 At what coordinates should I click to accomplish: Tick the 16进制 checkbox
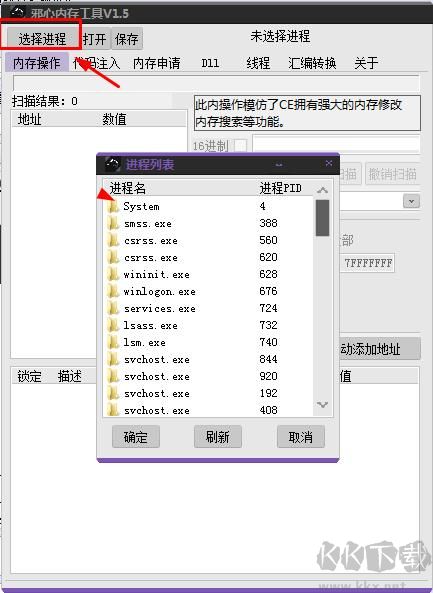click(x=241, y=146)
